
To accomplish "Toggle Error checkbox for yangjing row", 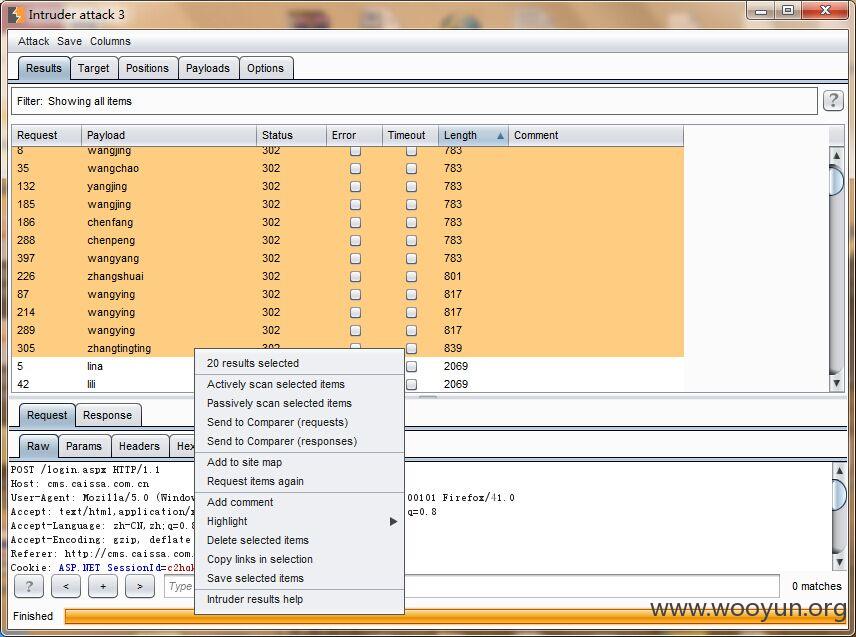I will pyautogui.click(x=355, y=186).
